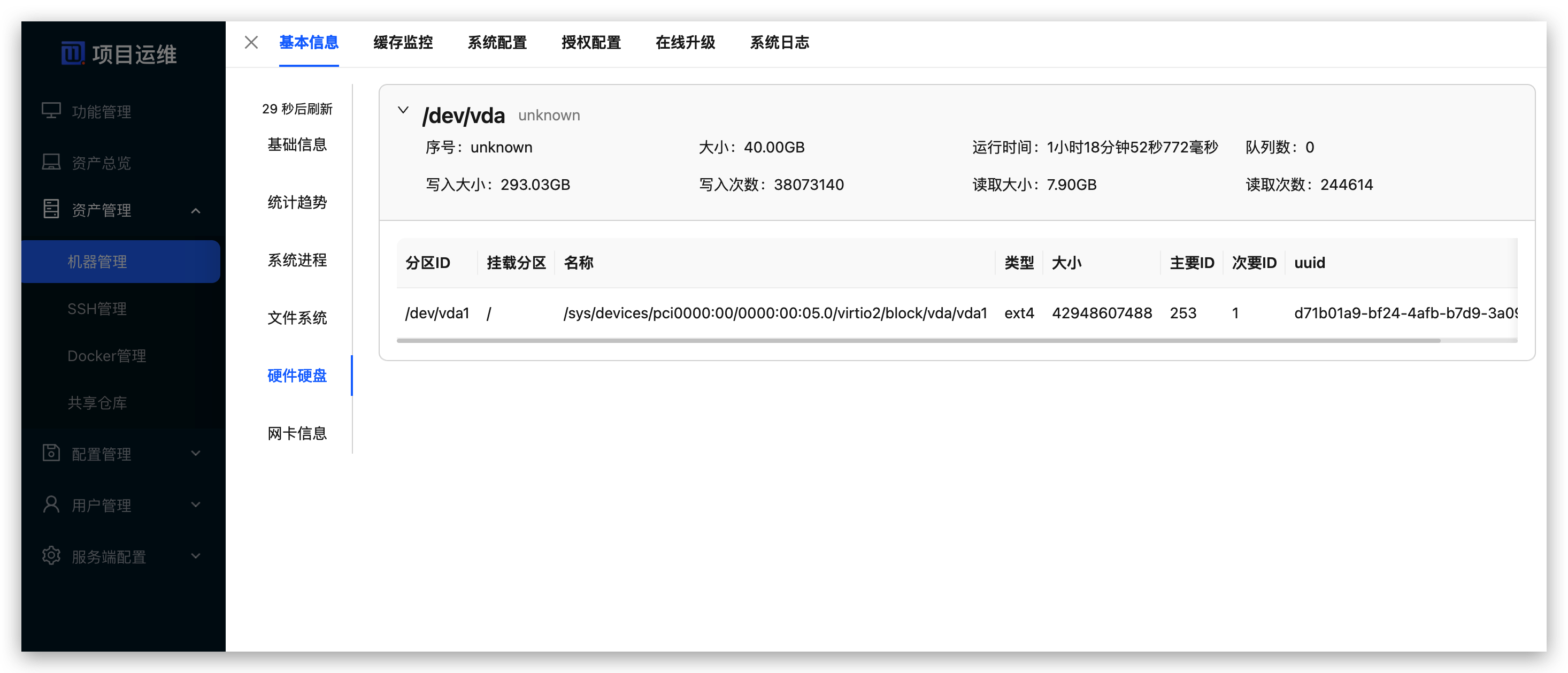Open the 系统日志 tab
Image resolution: width=1568 pixels, height=673 pixels.
(x=779, y=43)
